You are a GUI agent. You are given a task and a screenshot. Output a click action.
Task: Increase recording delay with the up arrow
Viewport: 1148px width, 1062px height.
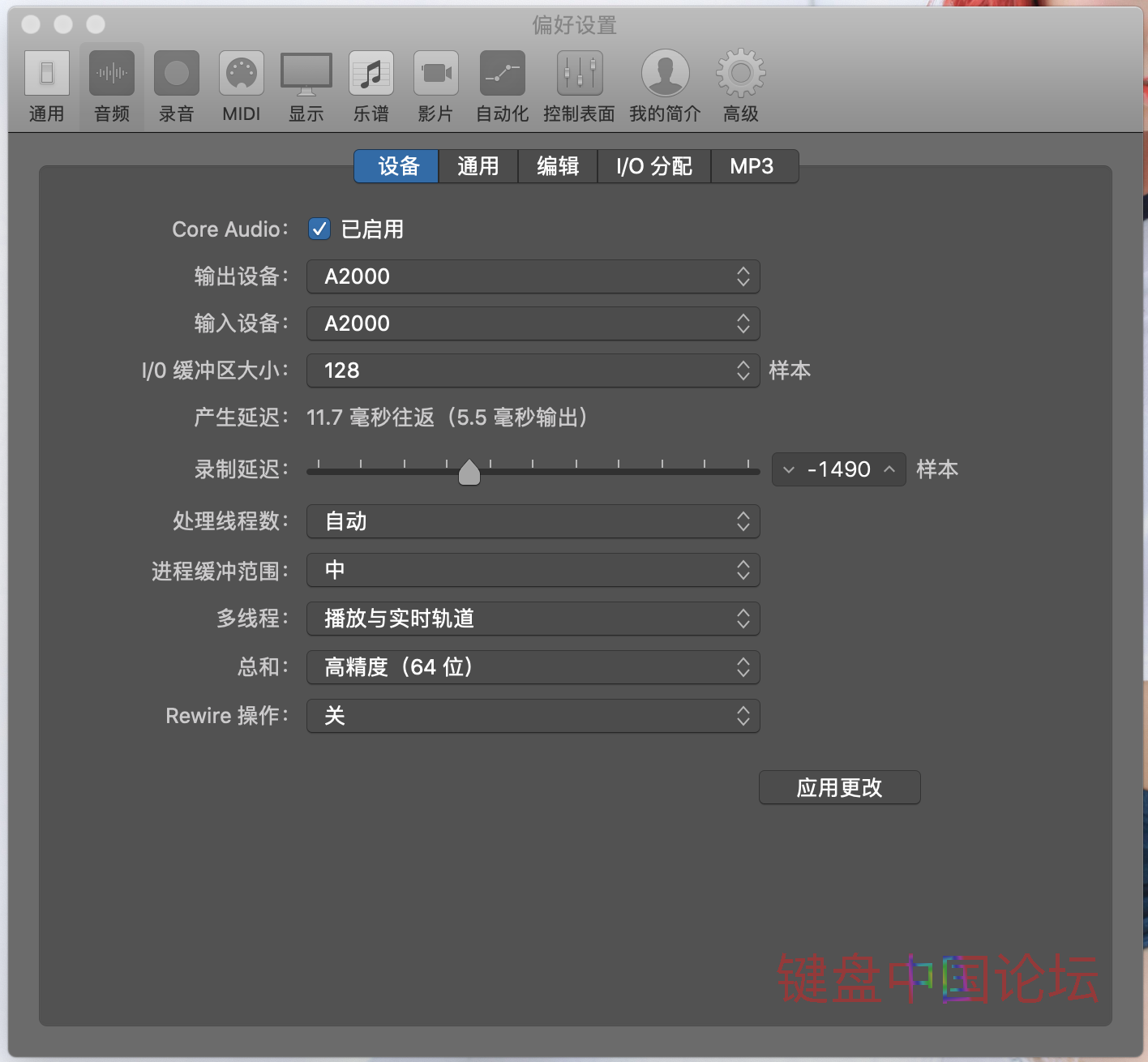coord(889,469)
